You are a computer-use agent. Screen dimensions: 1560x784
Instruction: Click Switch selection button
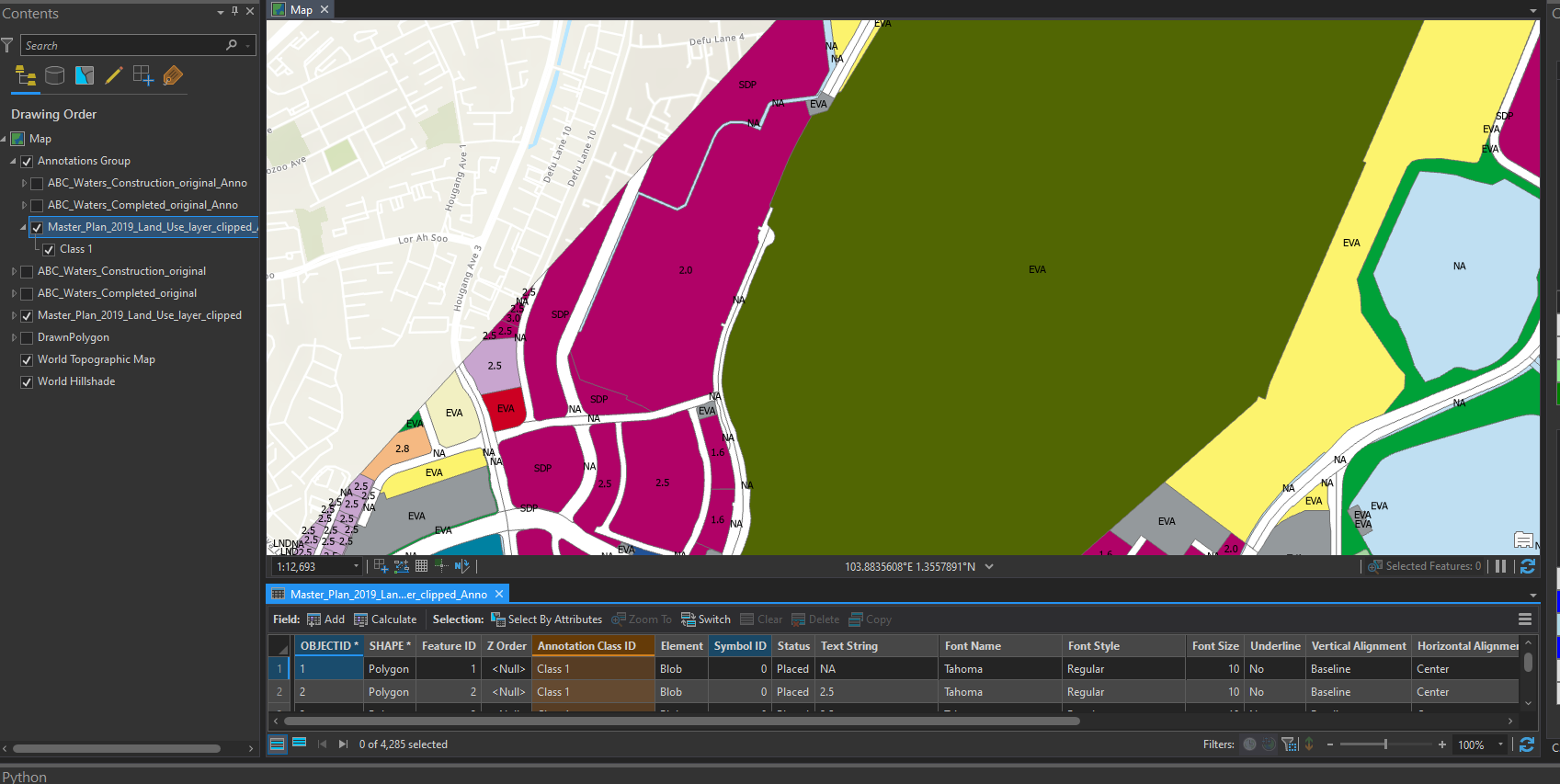coord(706,619)
